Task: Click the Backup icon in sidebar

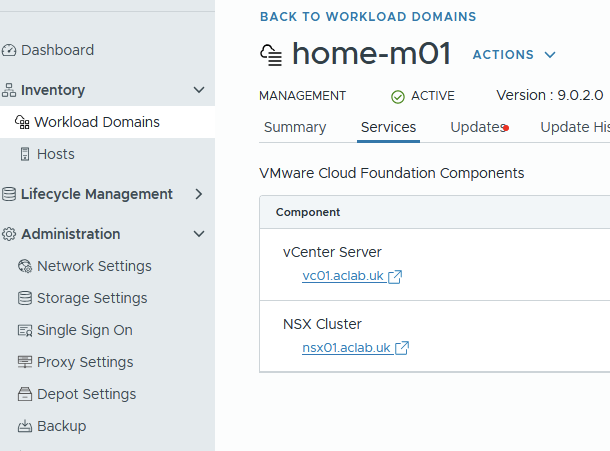Action: (x=26, y=426)
